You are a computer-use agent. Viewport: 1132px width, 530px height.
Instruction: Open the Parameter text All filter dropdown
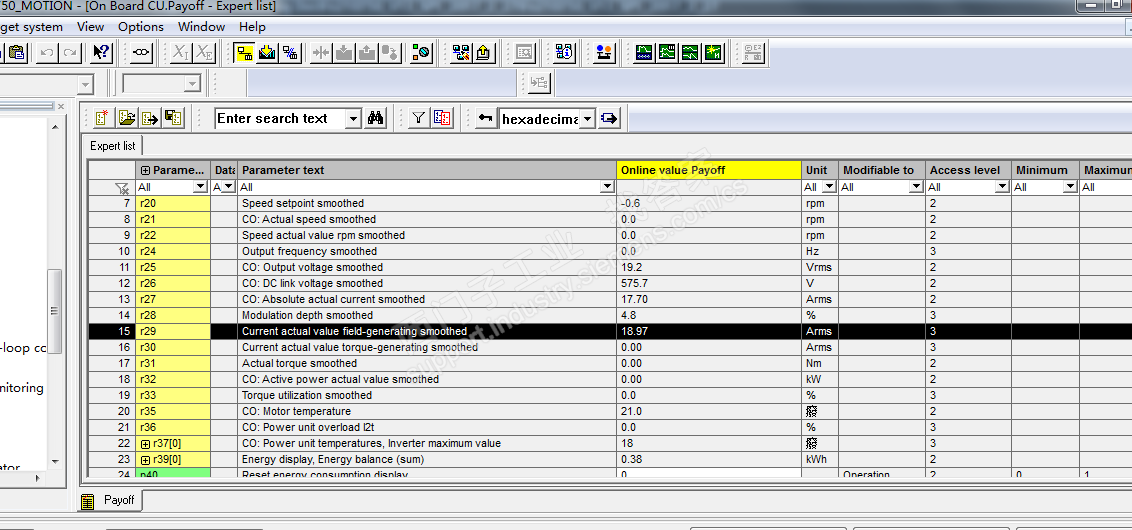coord(607,187)
